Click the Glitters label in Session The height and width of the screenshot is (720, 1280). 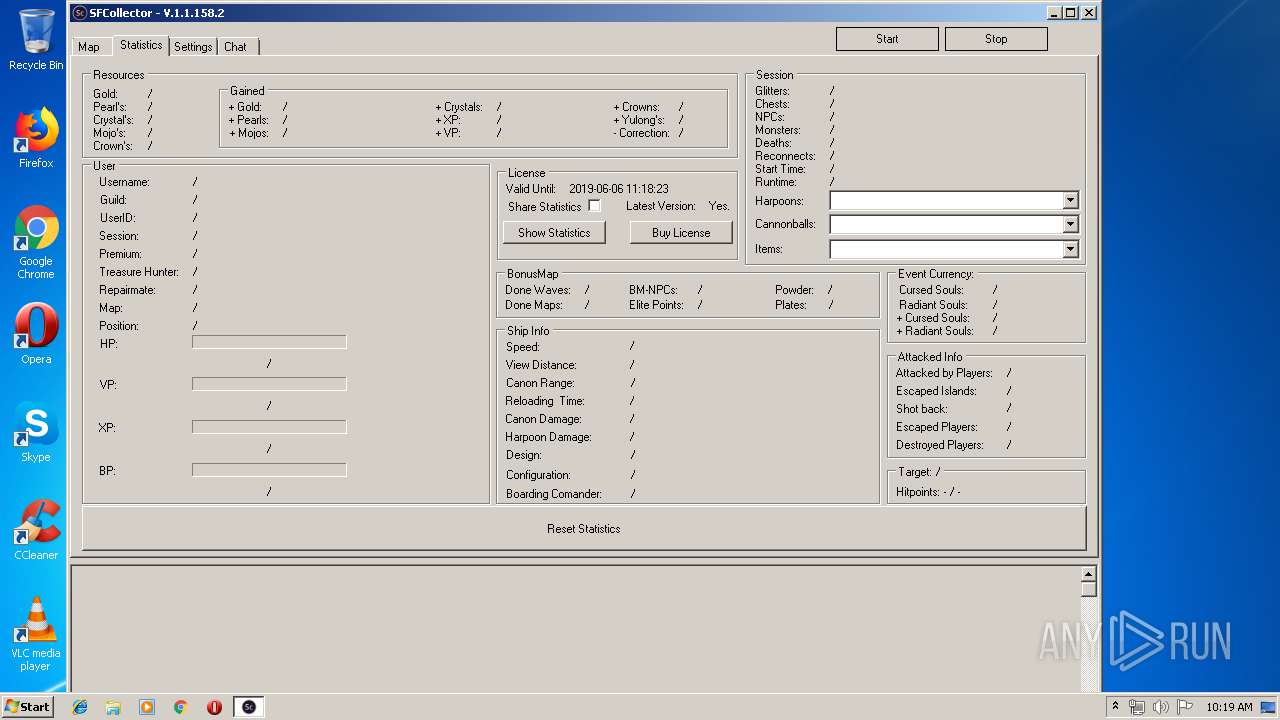coord(772,91)
